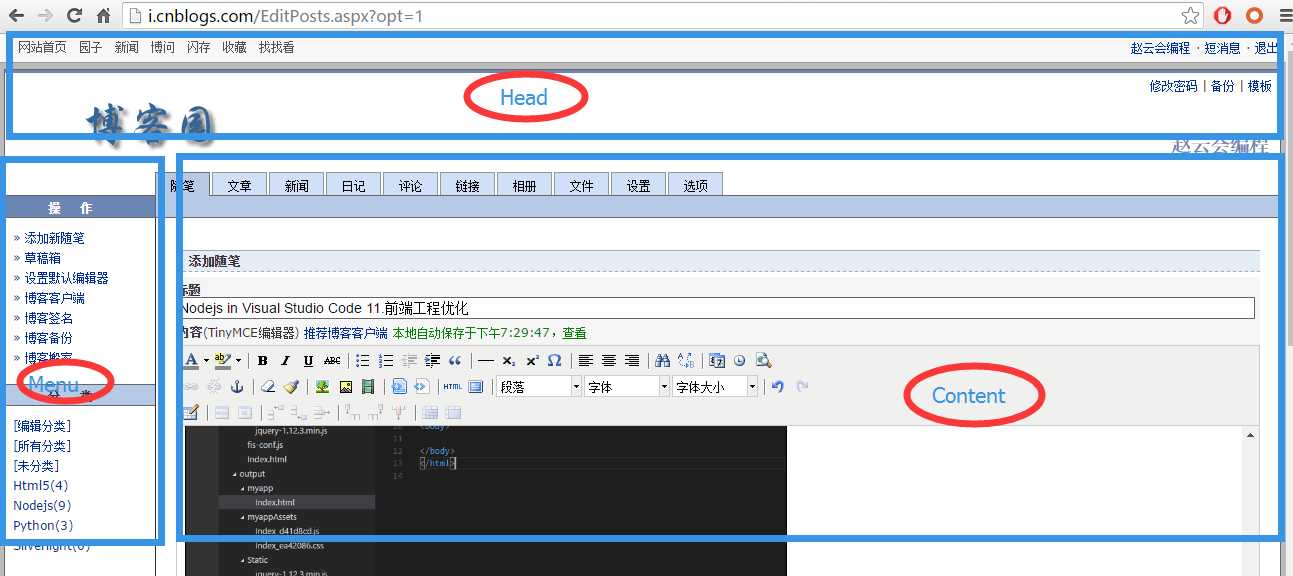1293x576 pixels.
Task: Select the Nodejs(9) category
Action: tap(42, 505)
